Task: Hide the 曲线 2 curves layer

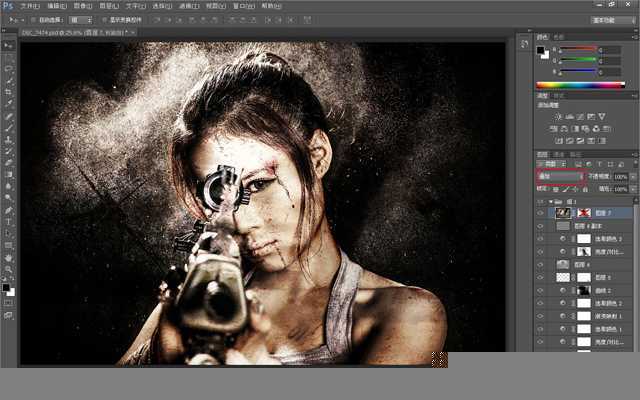Action: [540, 291]
